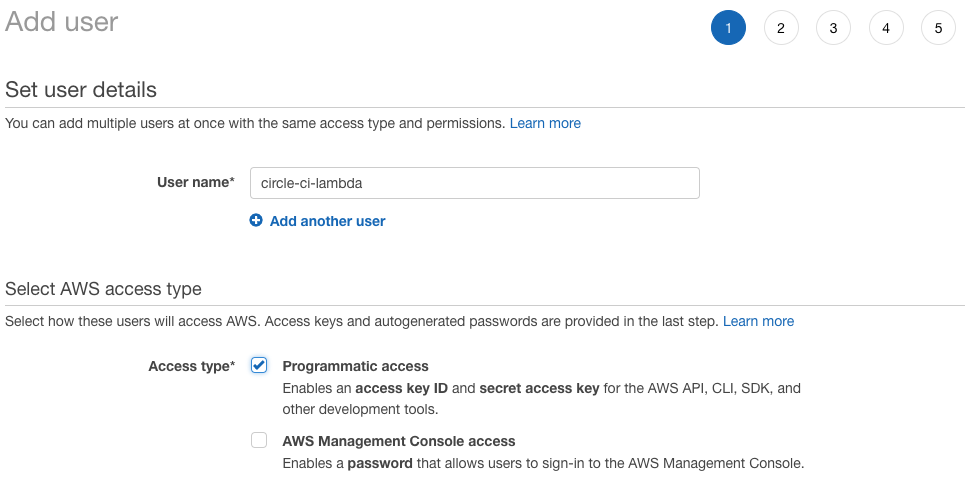Jump to step 3 indicator

tap(833, 28)
